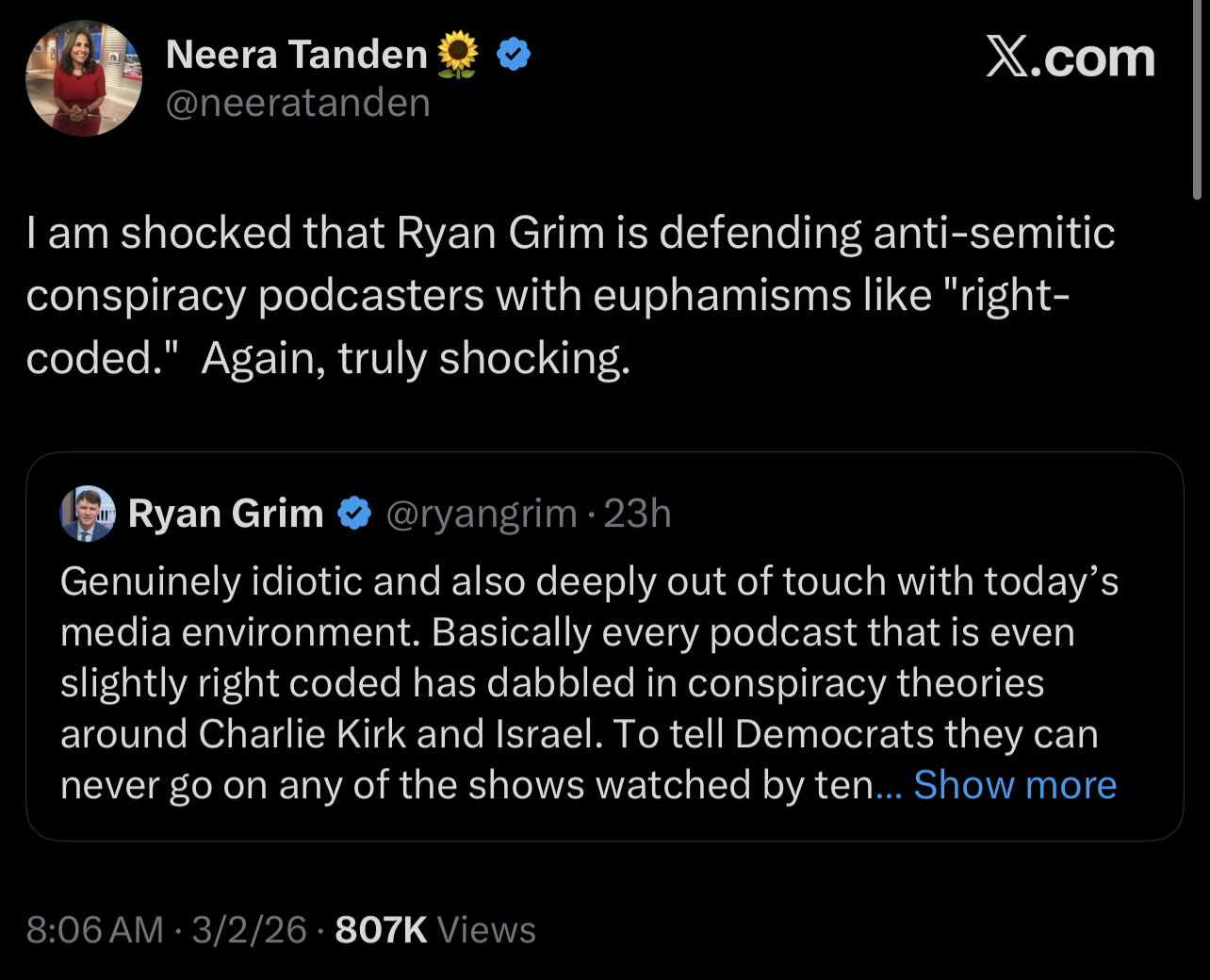The height and width of the screenshot is (980, 1210).
Task: Click the X.com logo
Action: (1071, 58)
